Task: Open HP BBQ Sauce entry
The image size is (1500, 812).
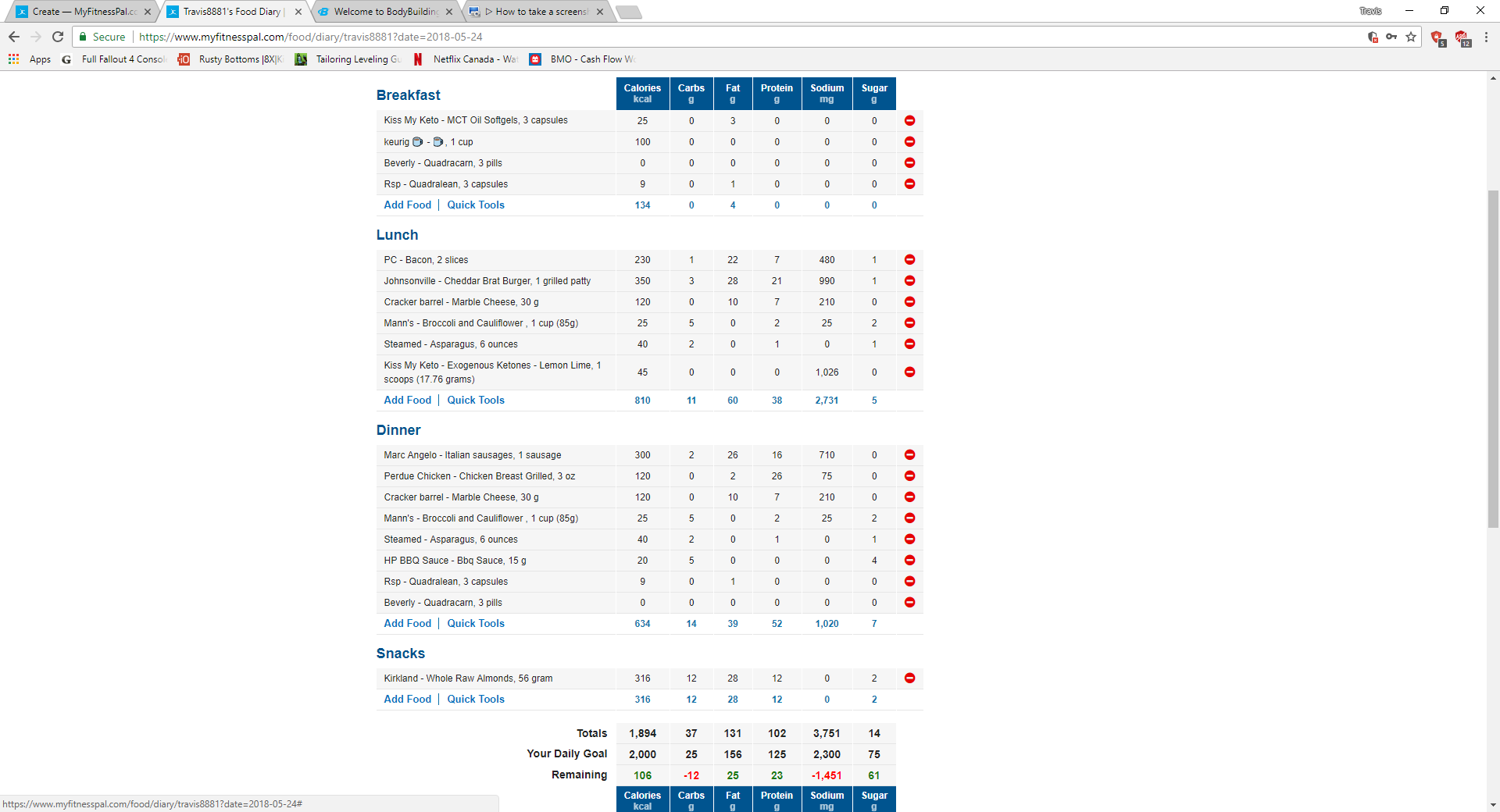Action: click(x=455, y=560)
